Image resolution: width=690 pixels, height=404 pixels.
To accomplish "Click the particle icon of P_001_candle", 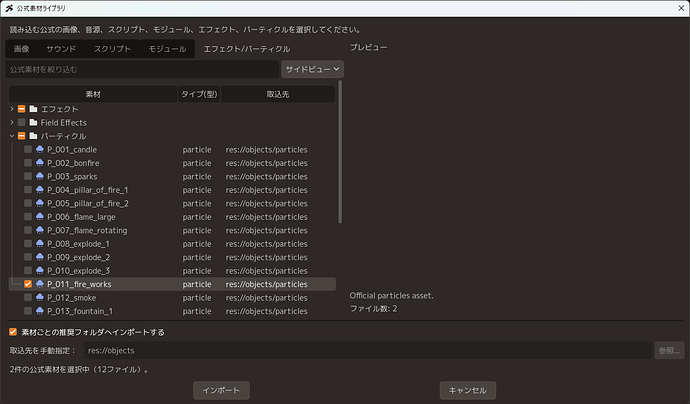I will tap(40, 149).
